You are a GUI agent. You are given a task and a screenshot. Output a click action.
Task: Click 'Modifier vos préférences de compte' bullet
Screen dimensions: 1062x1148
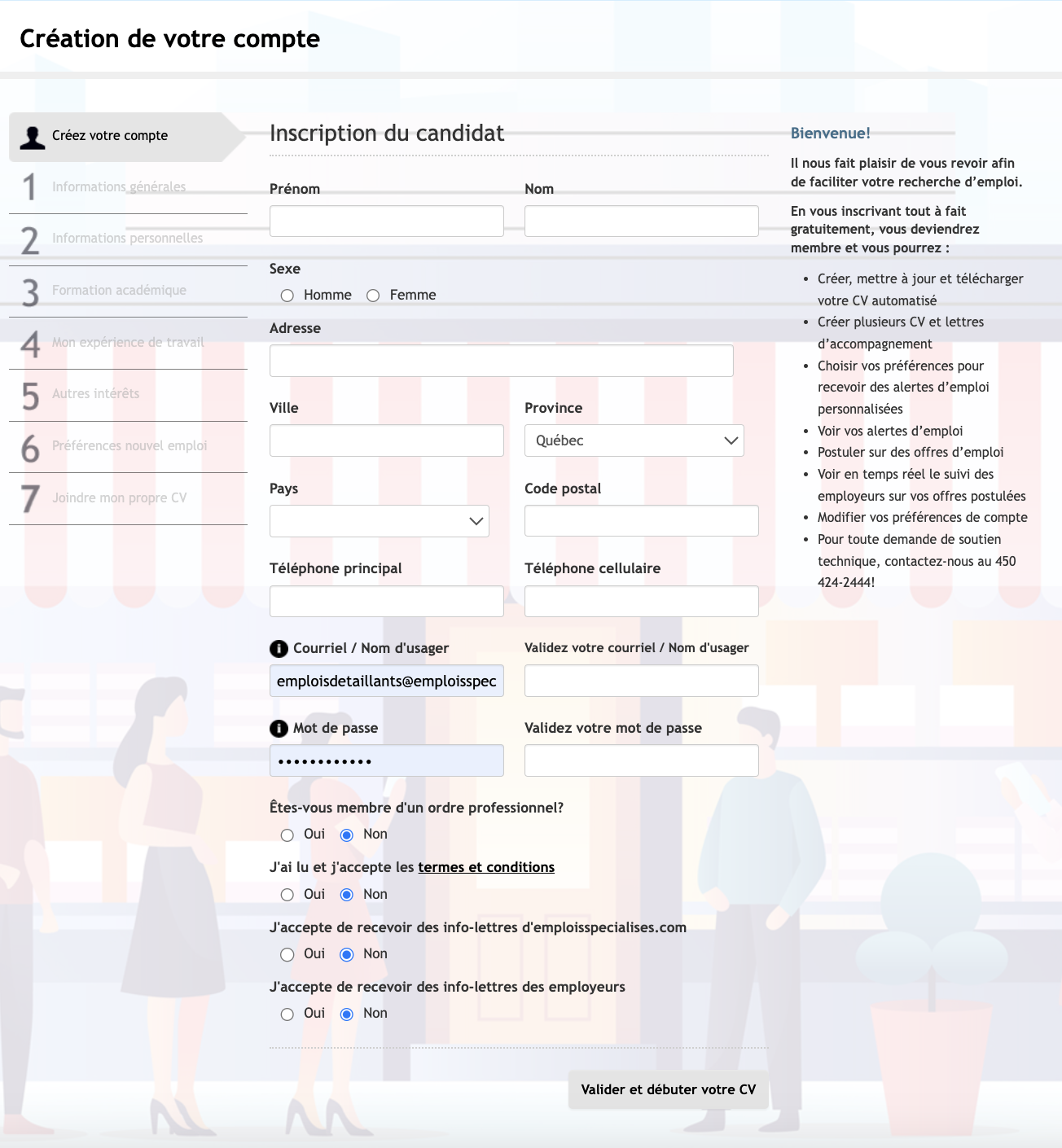(923, 517)
